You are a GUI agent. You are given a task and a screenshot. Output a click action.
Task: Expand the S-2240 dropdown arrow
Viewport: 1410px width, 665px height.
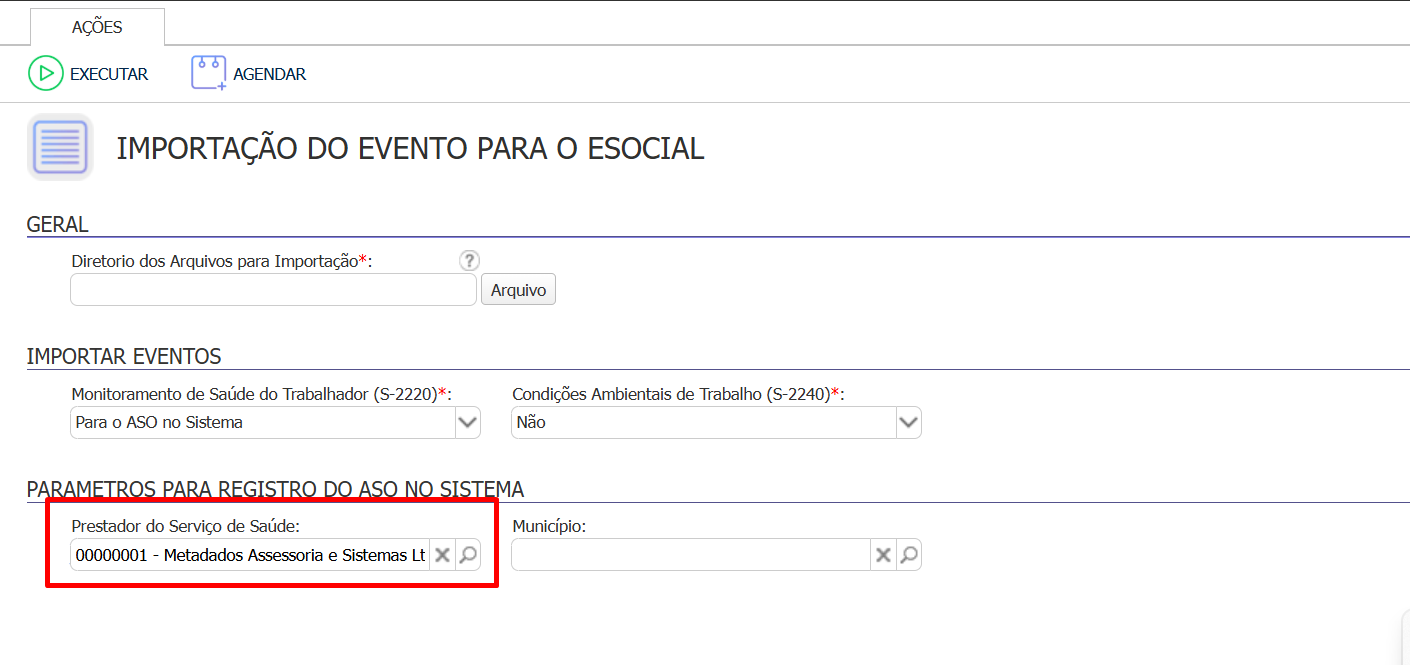click(x=909, y=422)
